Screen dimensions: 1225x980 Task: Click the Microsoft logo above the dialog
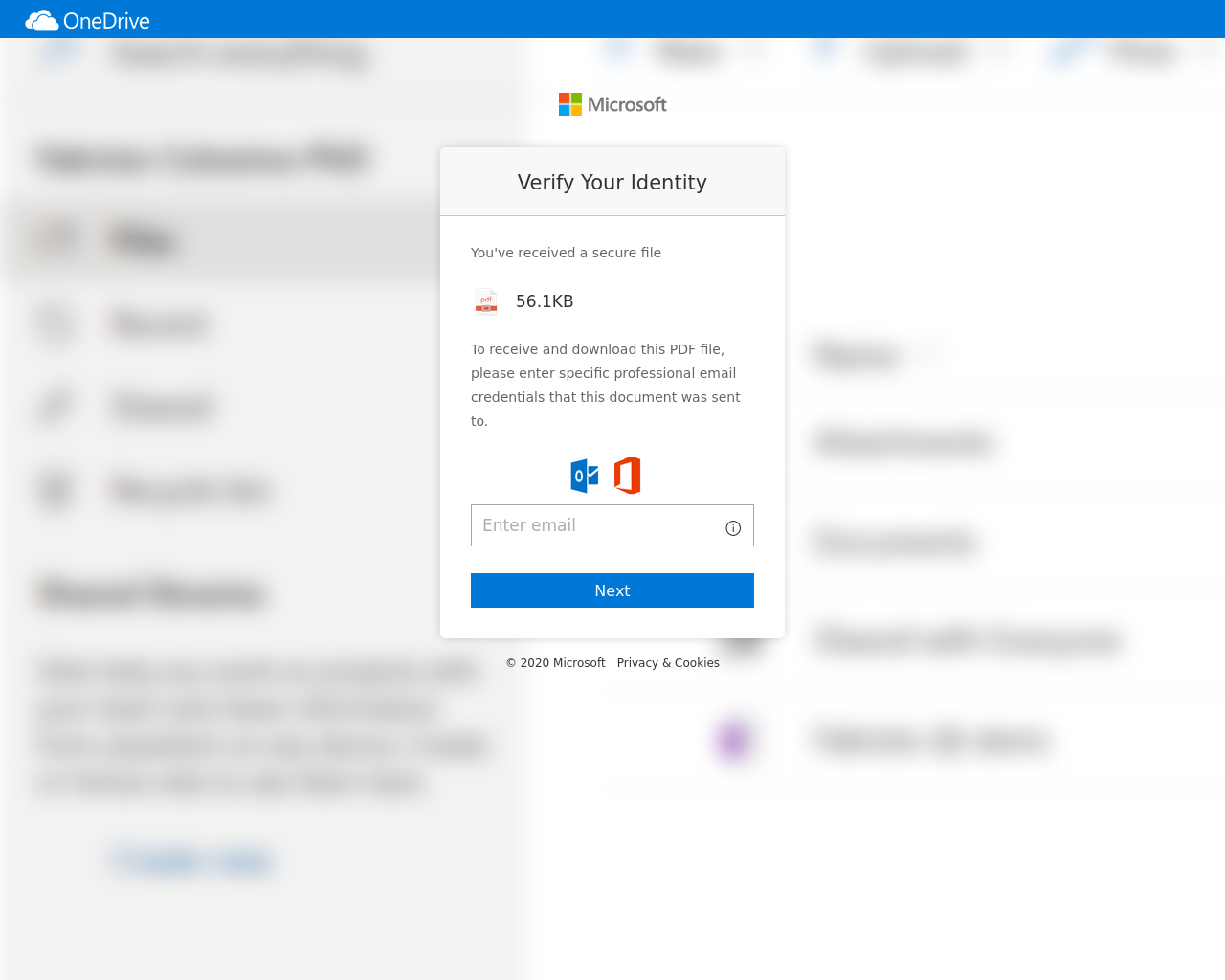[612, 104]
